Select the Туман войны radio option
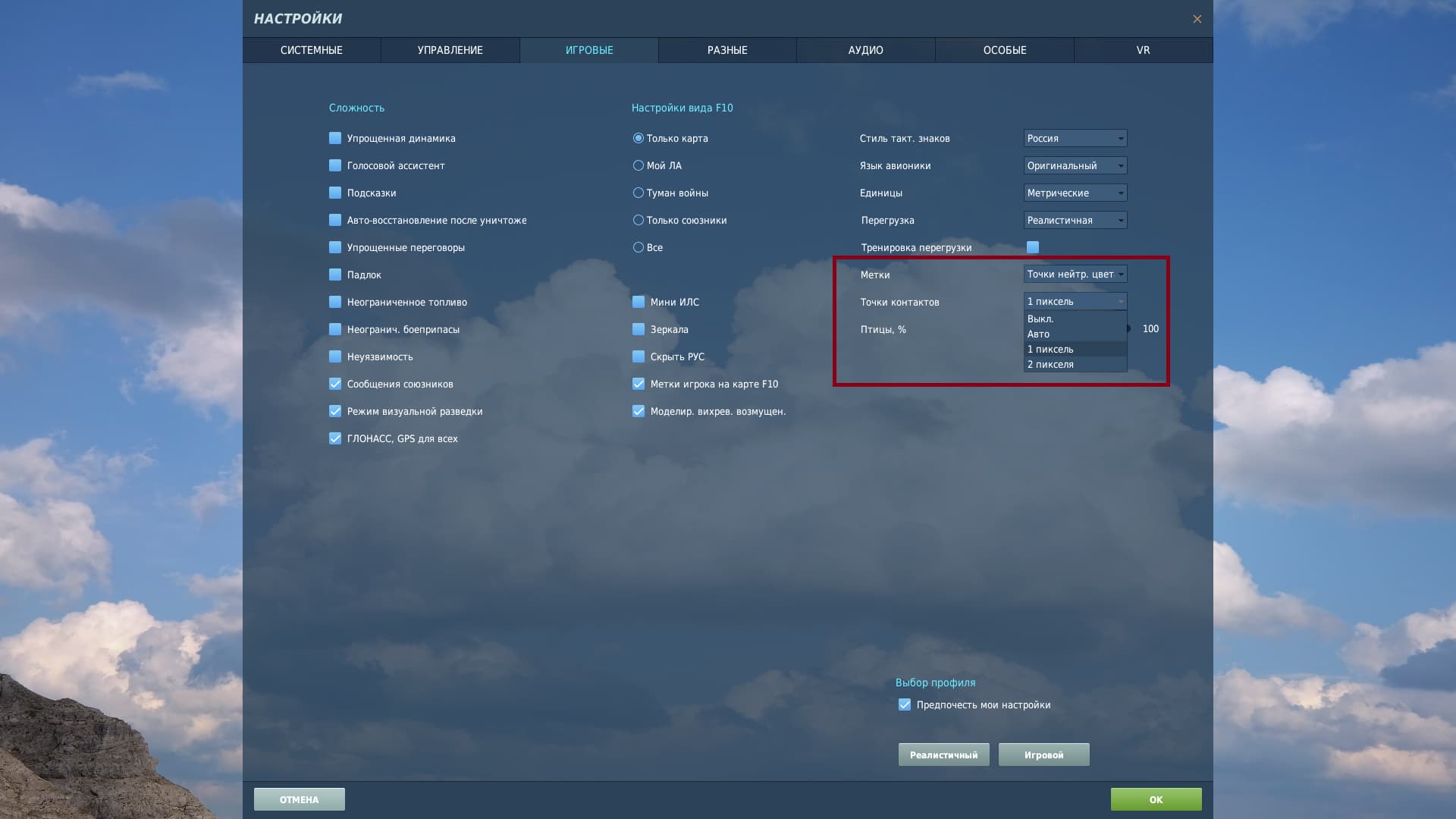The image size is (1456, 819). (x=639, y=193)
